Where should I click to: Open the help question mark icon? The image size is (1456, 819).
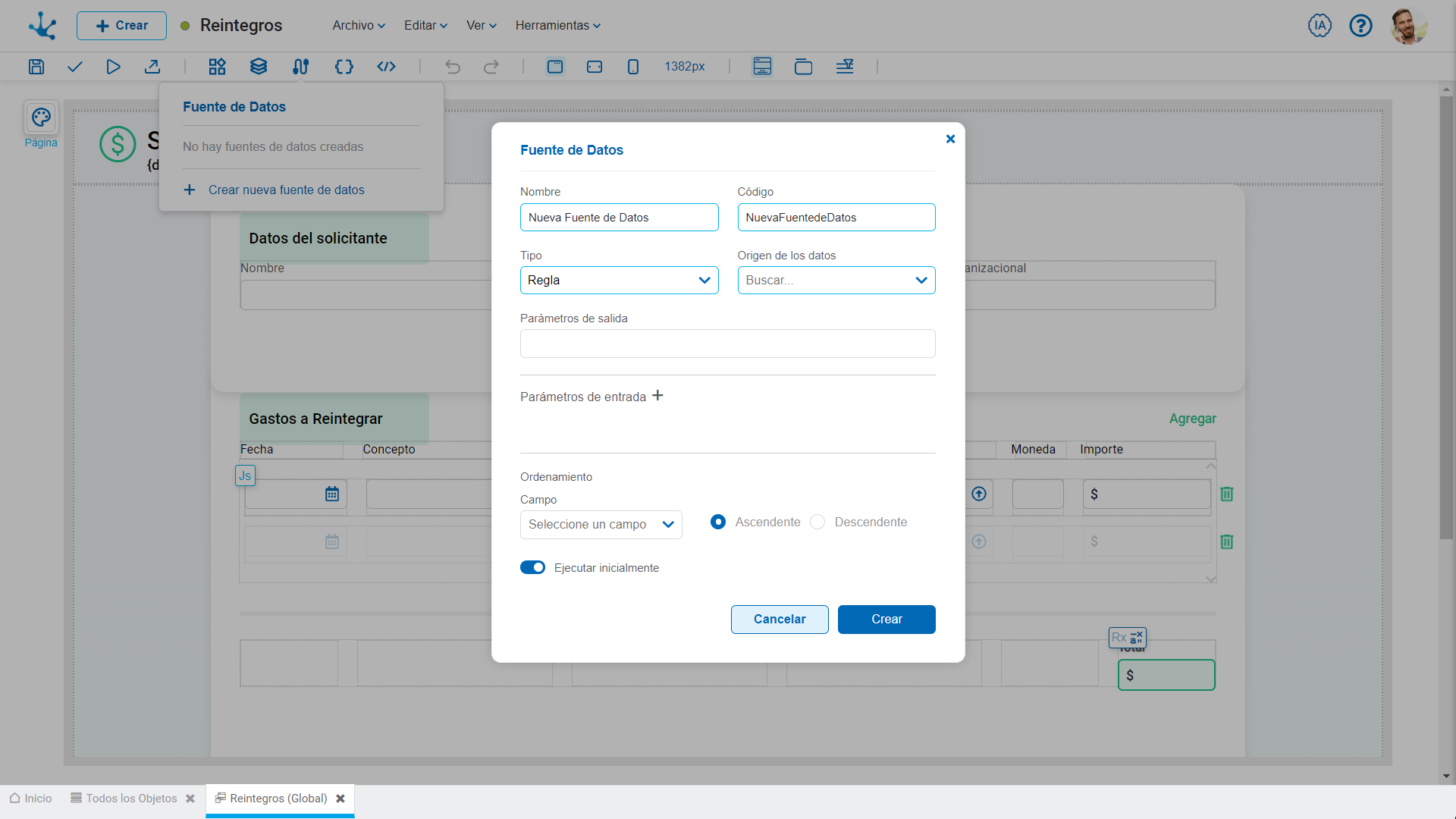coord(1360,26)
